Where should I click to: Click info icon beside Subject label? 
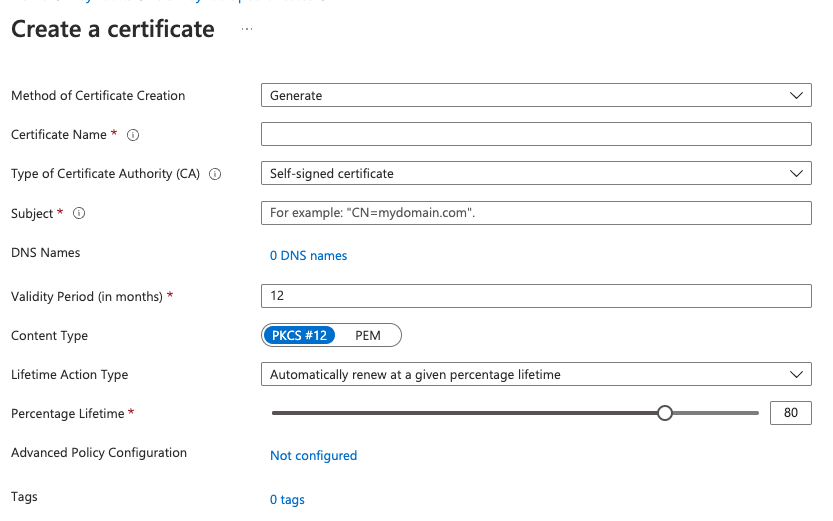point(79,213)
